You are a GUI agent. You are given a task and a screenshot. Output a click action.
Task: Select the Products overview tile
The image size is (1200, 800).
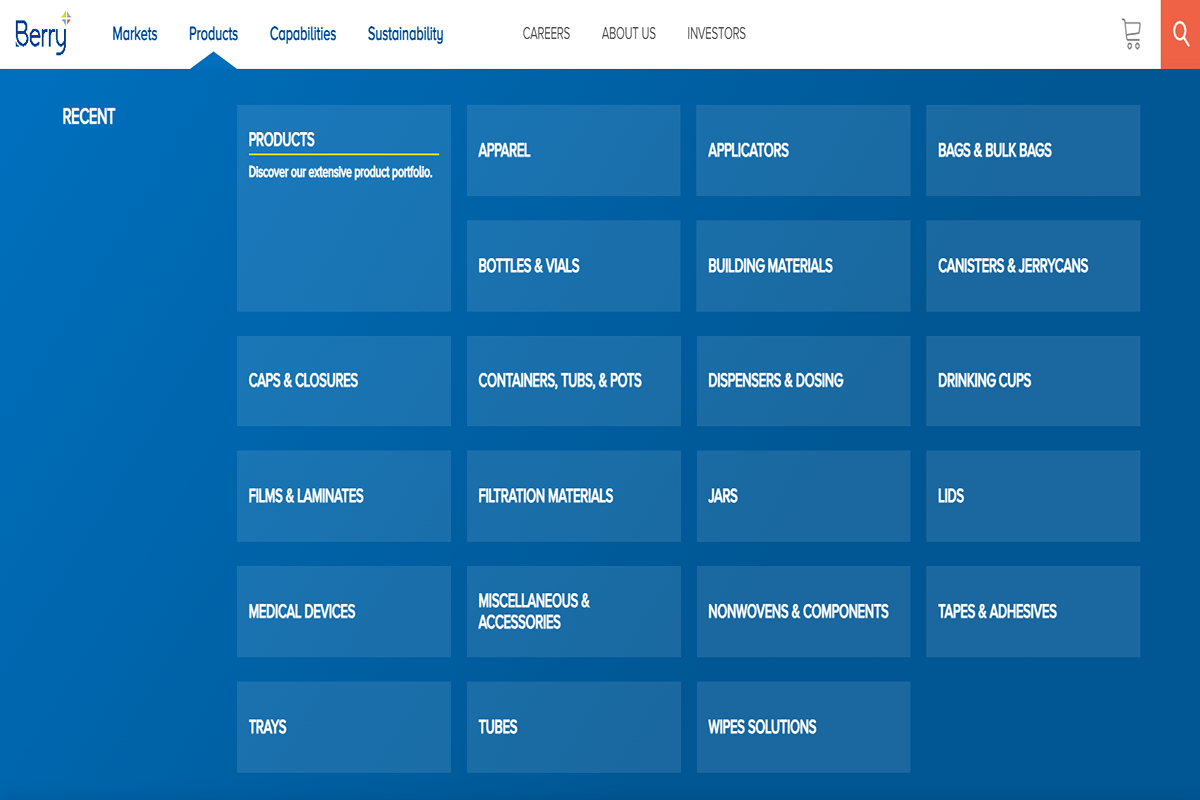[343, 208]
